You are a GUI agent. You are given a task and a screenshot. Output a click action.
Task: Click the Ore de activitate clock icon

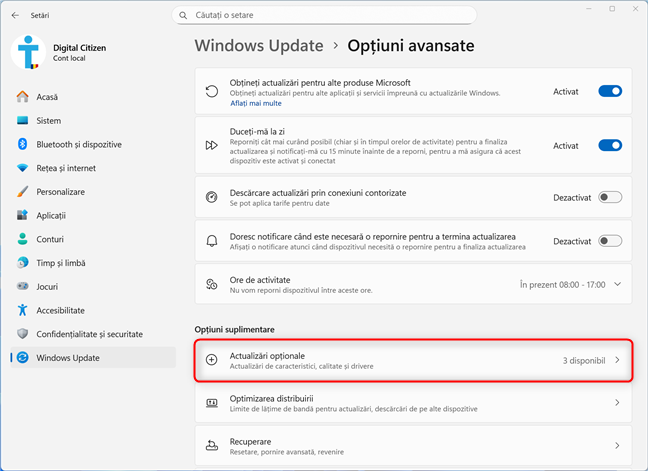pyautogui.click(x=212, y=284)
